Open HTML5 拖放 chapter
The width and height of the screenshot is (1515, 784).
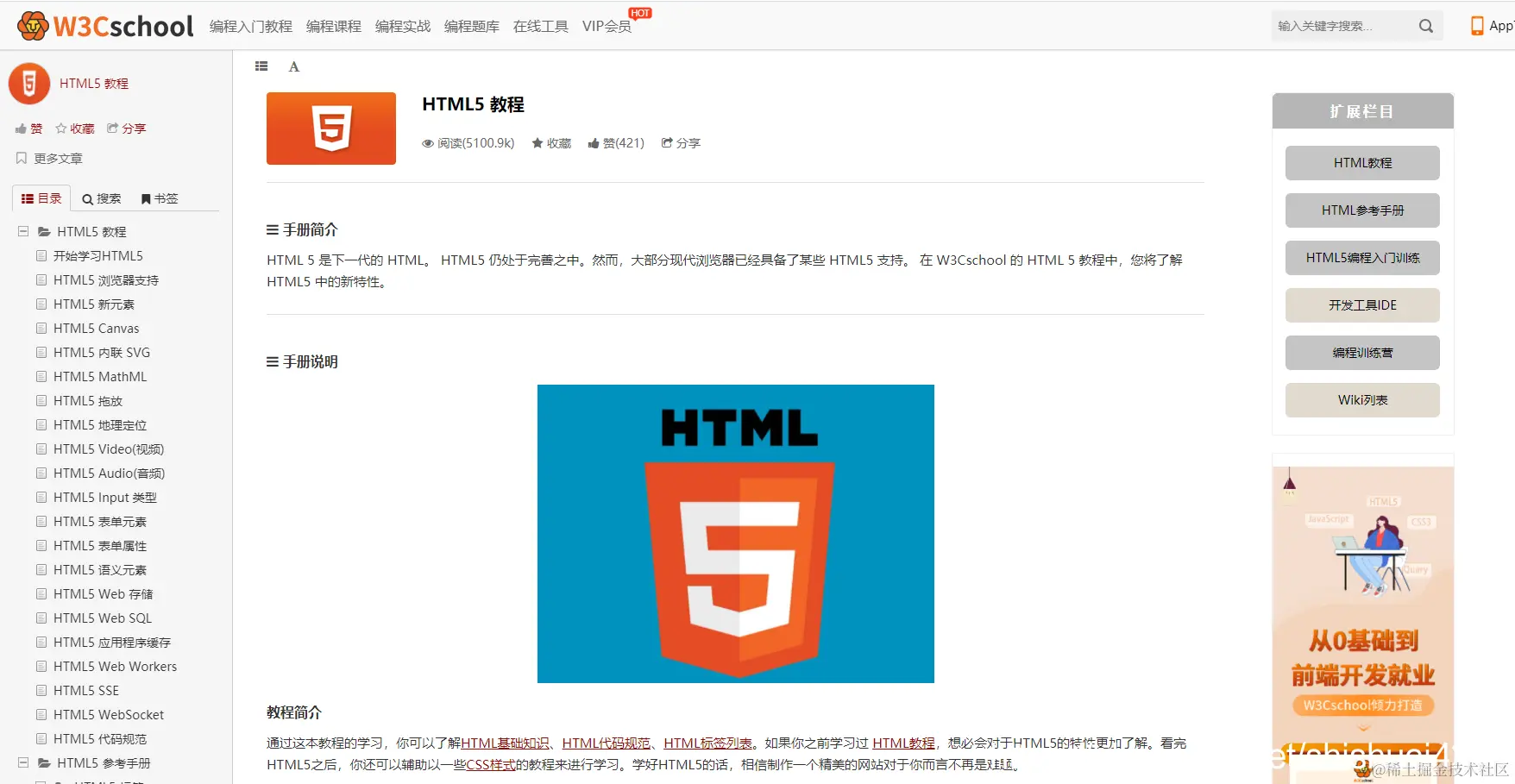tap(88, 401)
